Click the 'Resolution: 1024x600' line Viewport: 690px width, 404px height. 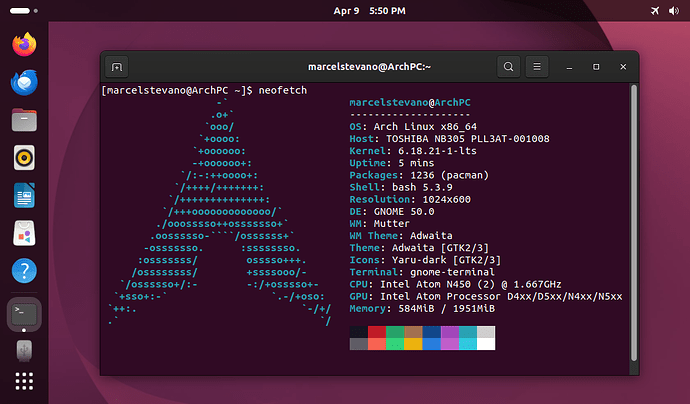410,199
